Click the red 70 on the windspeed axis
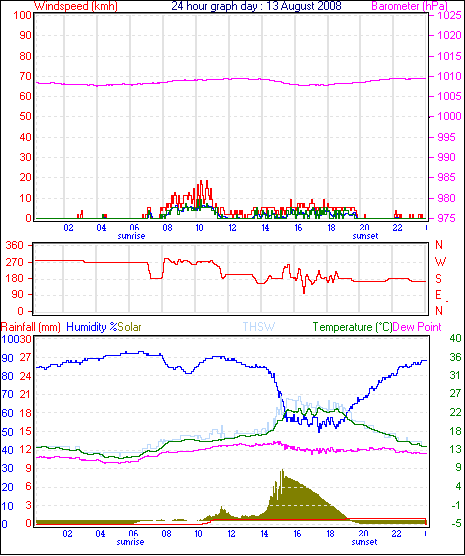 click(25, 76)
